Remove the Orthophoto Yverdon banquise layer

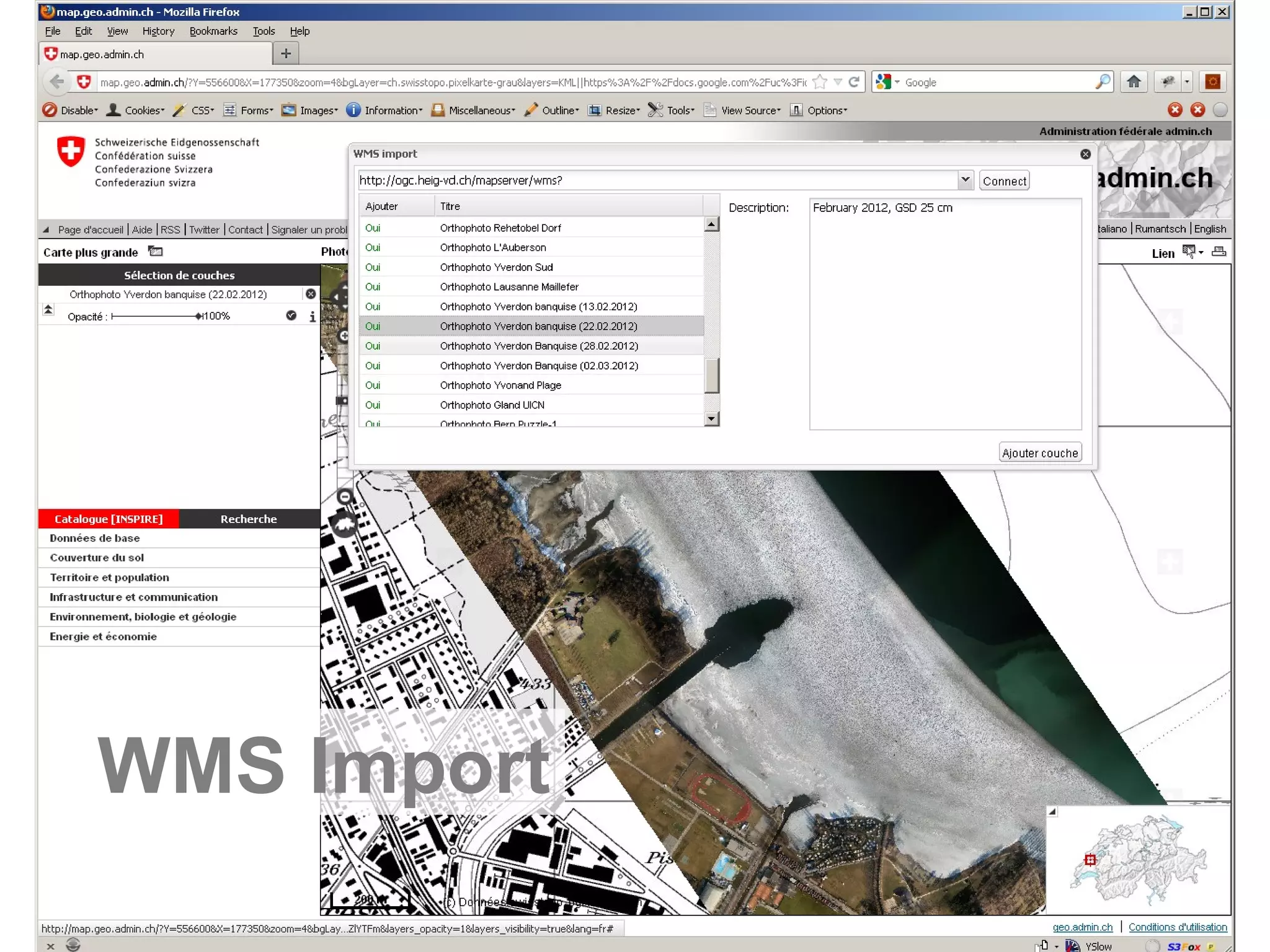[x=311, y=294]
